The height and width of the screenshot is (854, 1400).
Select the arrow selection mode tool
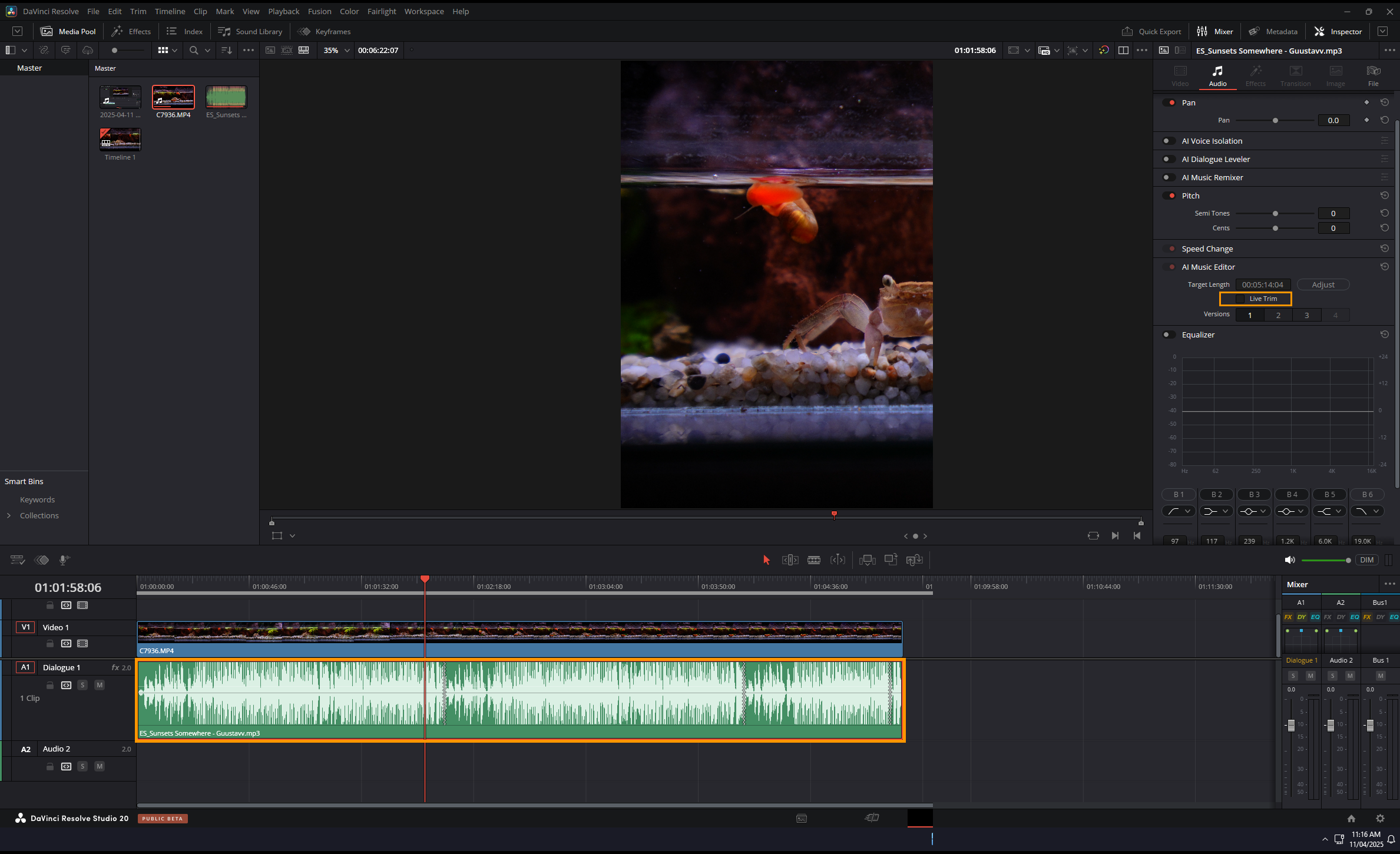(x=766, y=560)
